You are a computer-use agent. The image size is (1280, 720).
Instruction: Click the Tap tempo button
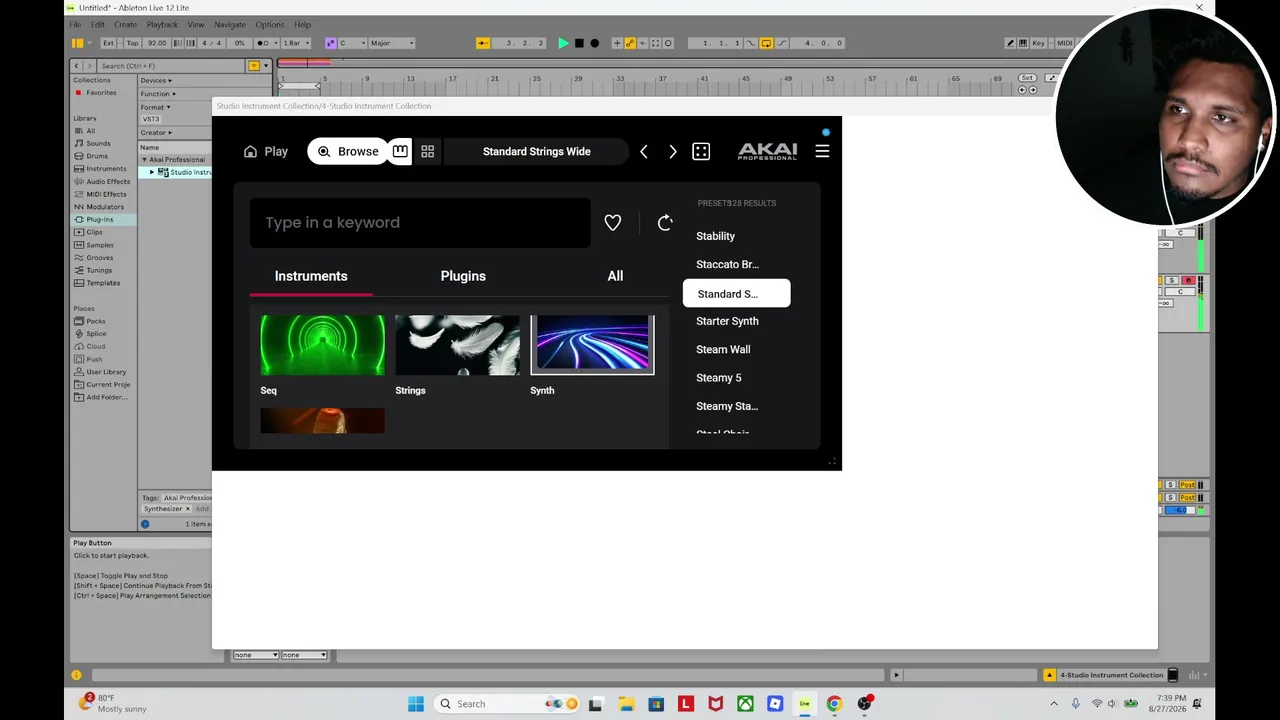pos(132,43)
